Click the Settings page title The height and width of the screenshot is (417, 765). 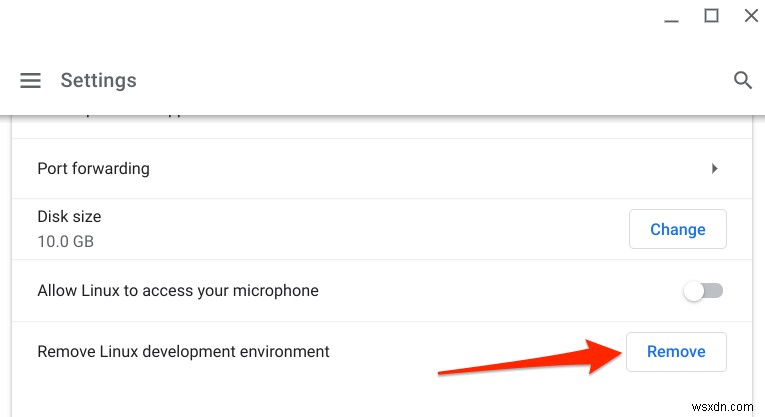point(98,81)
